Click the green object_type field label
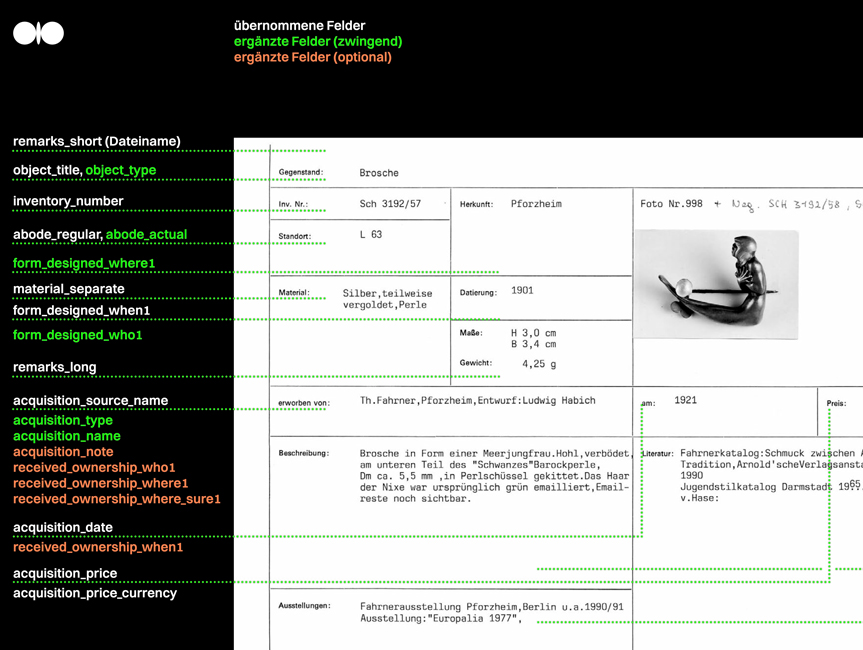Viewport: 863px width, 650px height. coord(121,170)
